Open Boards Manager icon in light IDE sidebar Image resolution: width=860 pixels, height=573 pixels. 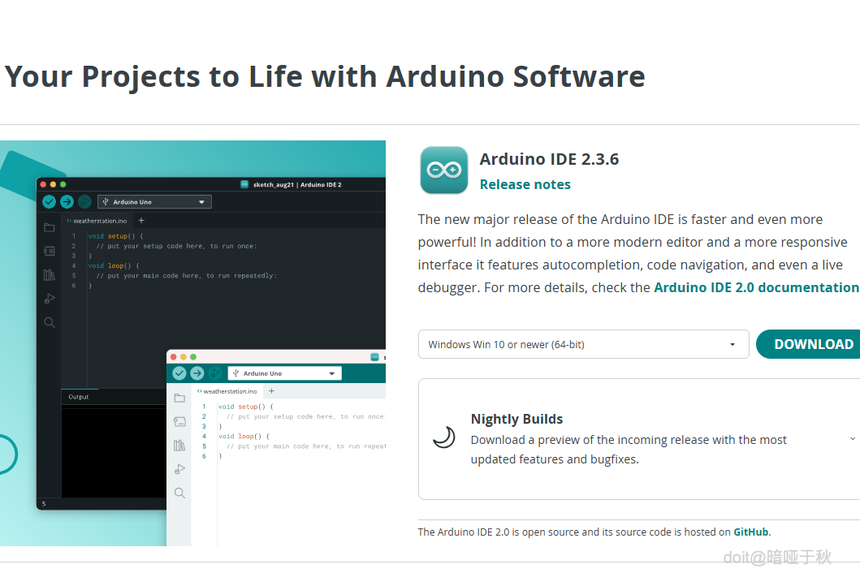tap(179, 422)
